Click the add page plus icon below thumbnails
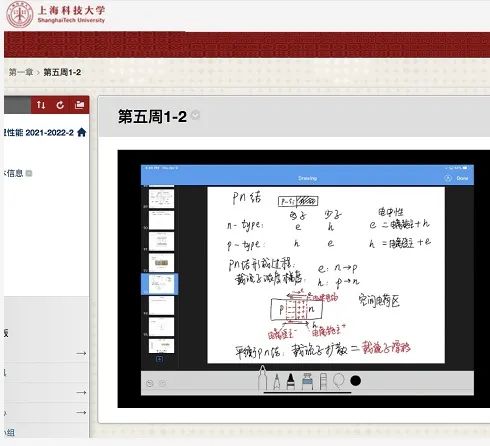The width and height of the screenshot is (490, 446). [159, 359]
